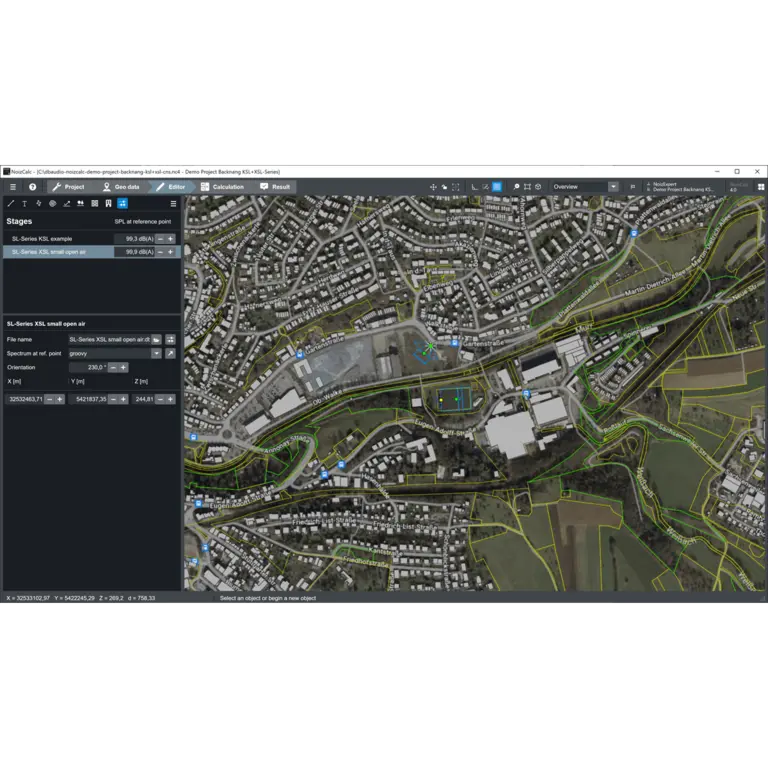Click the hand select mode icon

pyautogui.click(x=444, y=187)
